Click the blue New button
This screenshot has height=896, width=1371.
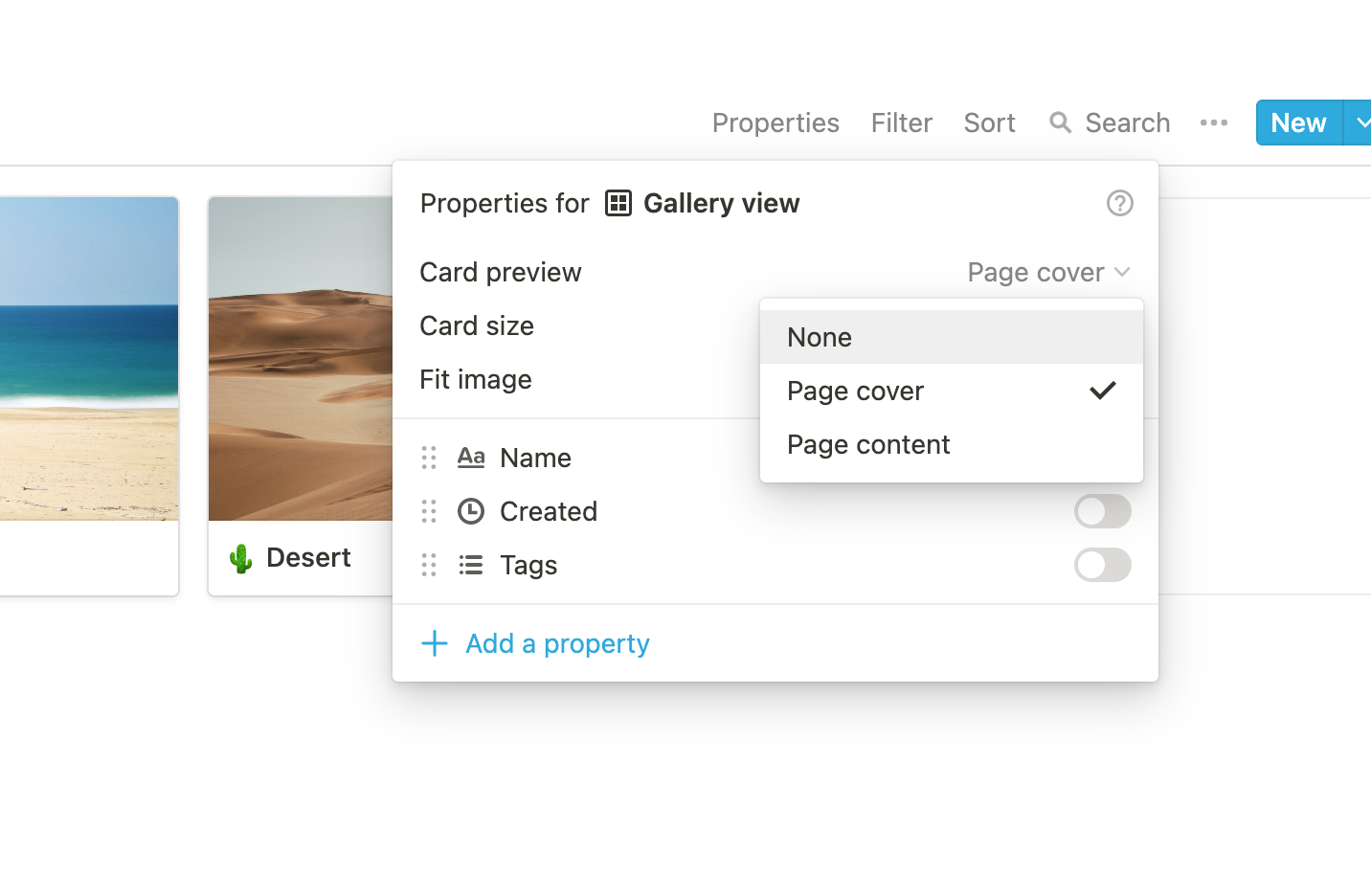tap(1299, 123)
